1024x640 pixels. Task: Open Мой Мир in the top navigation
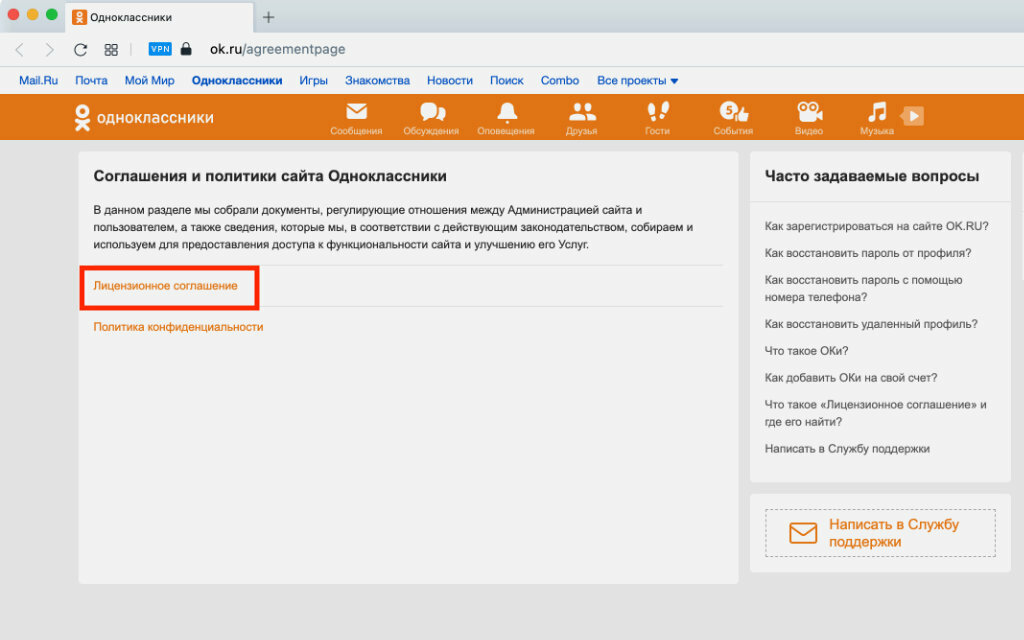(x=150, y=80)
